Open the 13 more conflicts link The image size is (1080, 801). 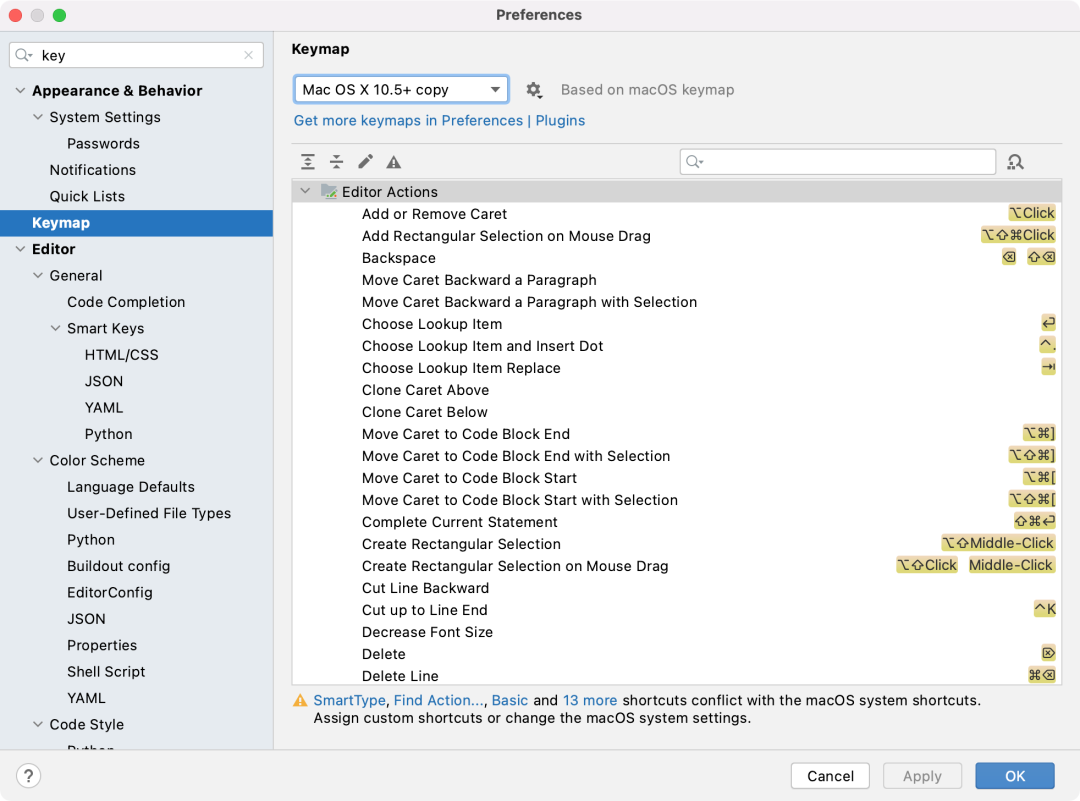click(590, 700)
